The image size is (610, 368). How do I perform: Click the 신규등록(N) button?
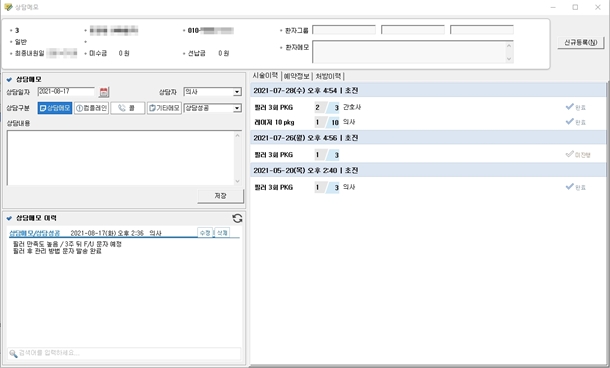pos(581,42)
